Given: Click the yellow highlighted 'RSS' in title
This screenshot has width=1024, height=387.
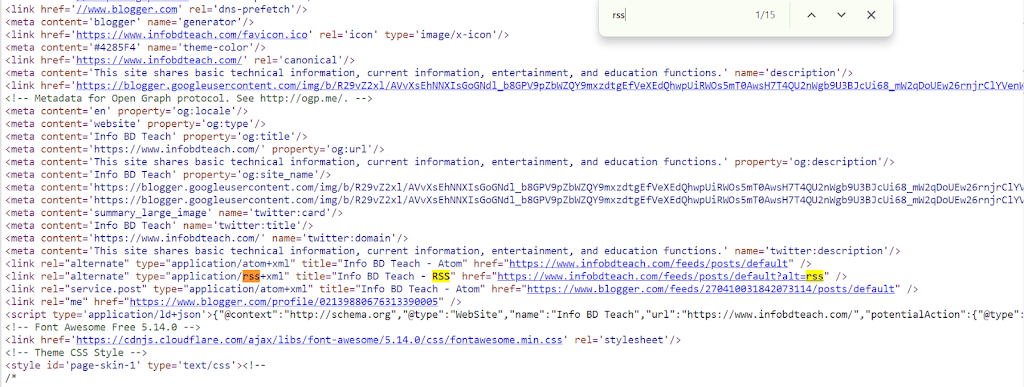Looking at the screenshot, I should click(x=441, y=277).
